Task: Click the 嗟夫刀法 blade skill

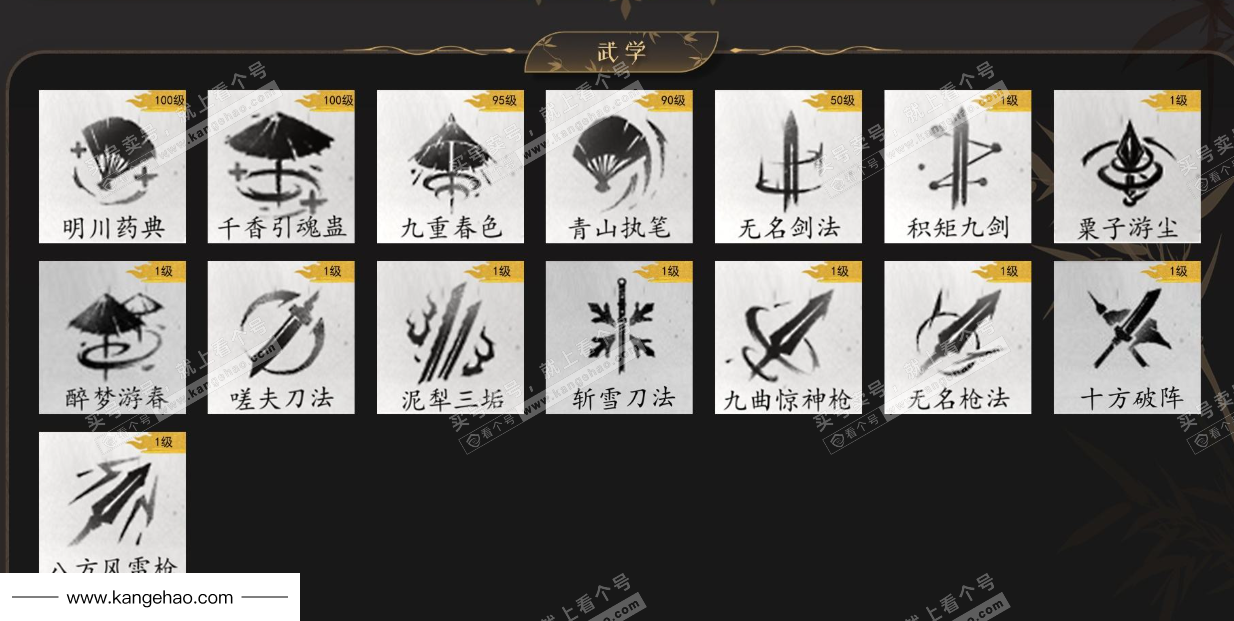Action: pos(281,337)
